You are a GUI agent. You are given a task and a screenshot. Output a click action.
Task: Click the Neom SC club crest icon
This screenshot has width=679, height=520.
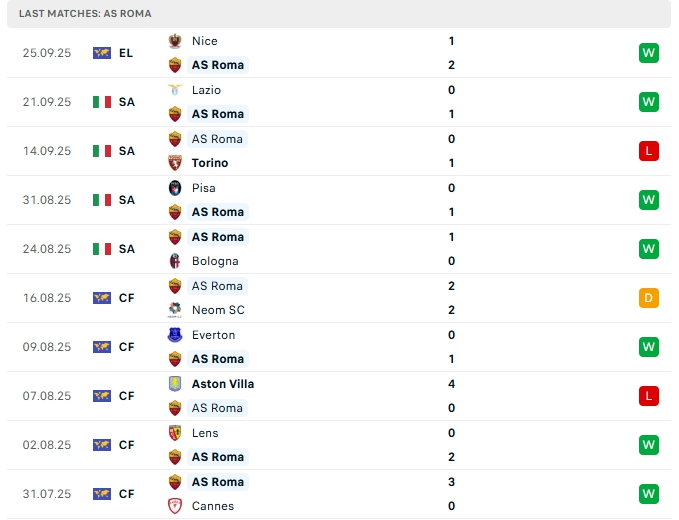point(175,310)
